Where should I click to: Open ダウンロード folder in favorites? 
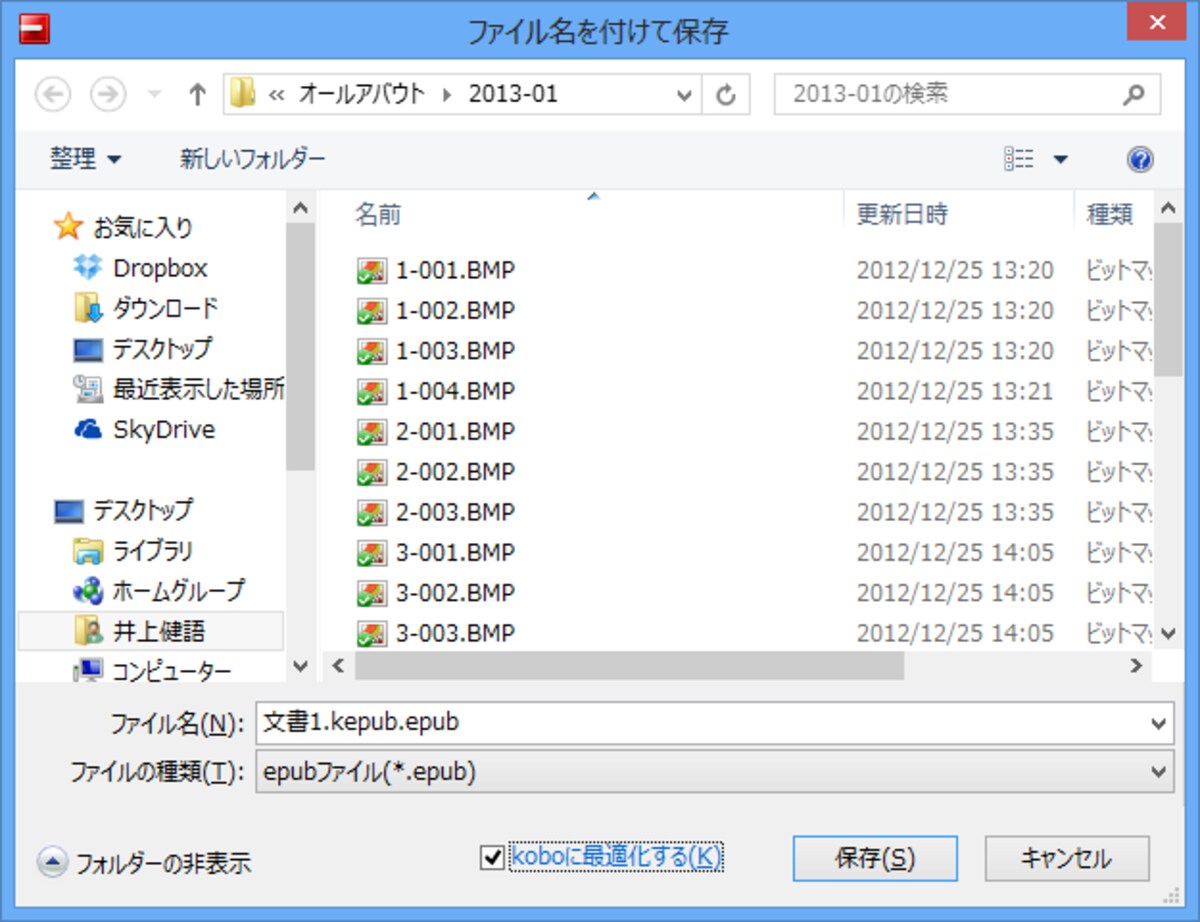pyautogui.click(x=147, y=309)
